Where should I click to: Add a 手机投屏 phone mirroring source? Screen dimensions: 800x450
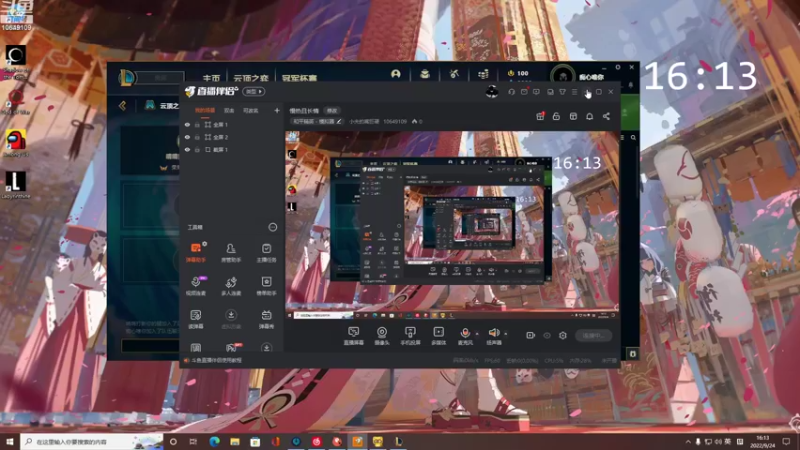click(410, 336)
